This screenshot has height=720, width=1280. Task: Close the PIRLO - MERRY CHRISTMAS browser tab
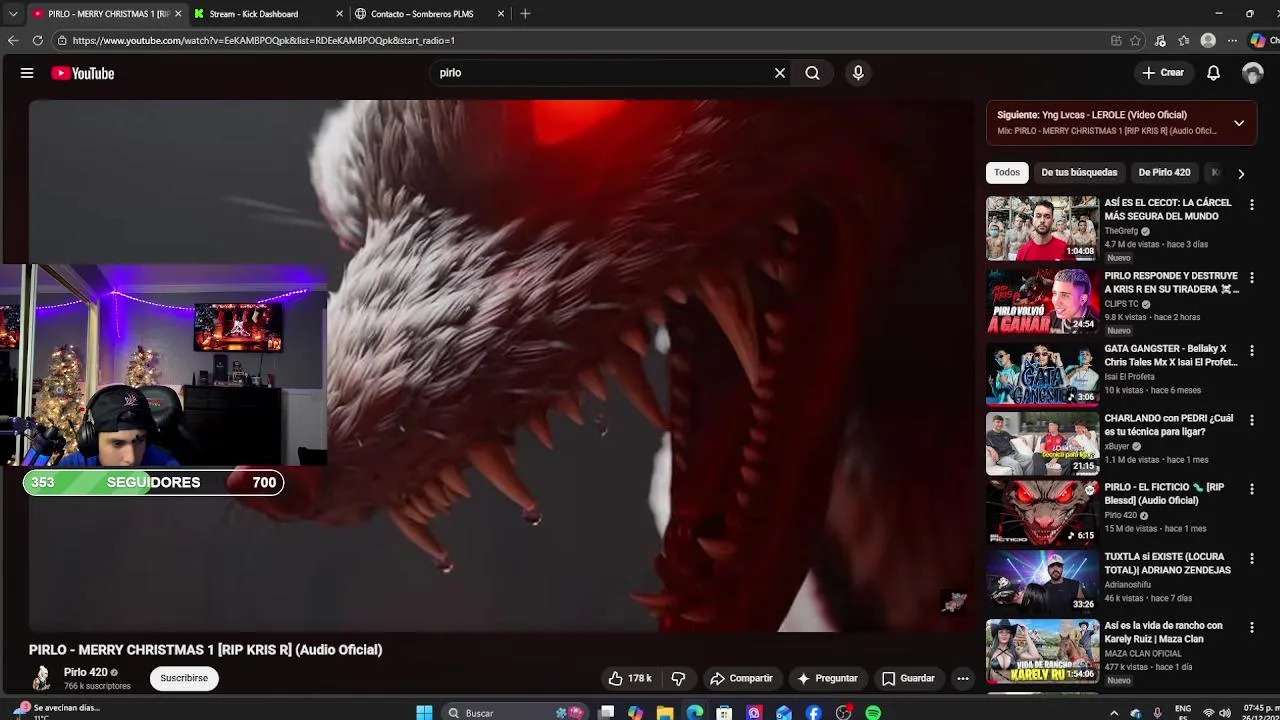tap(178, 14)
